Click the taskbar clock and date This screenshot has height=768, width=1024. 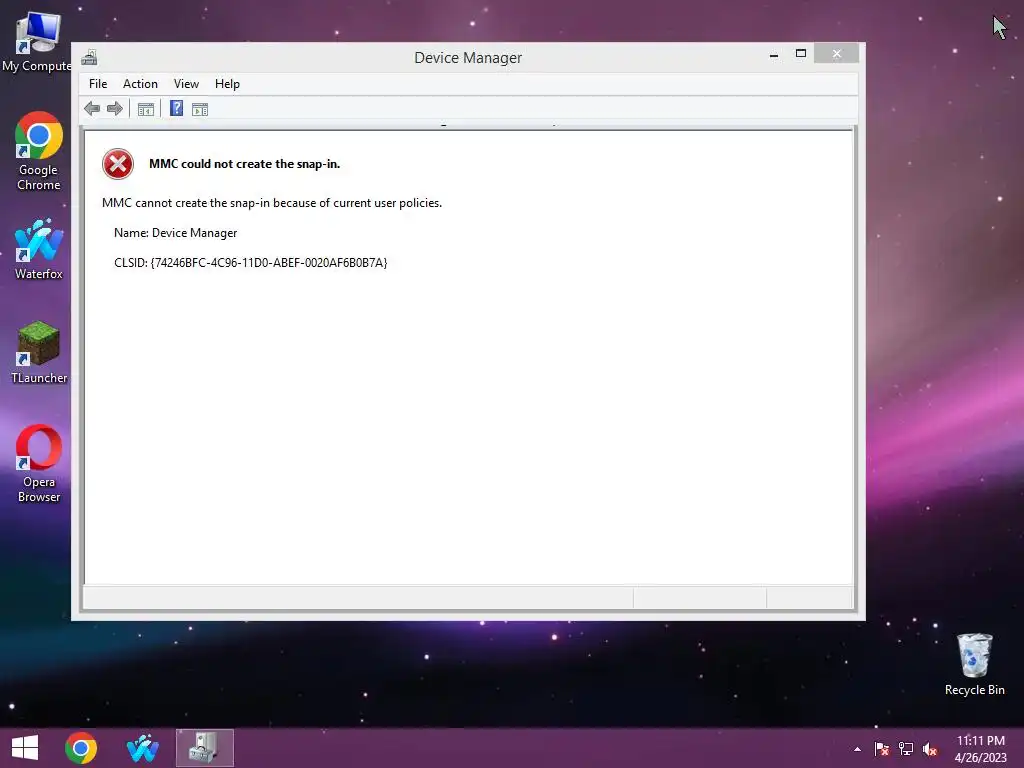click(x=980, y=749)
